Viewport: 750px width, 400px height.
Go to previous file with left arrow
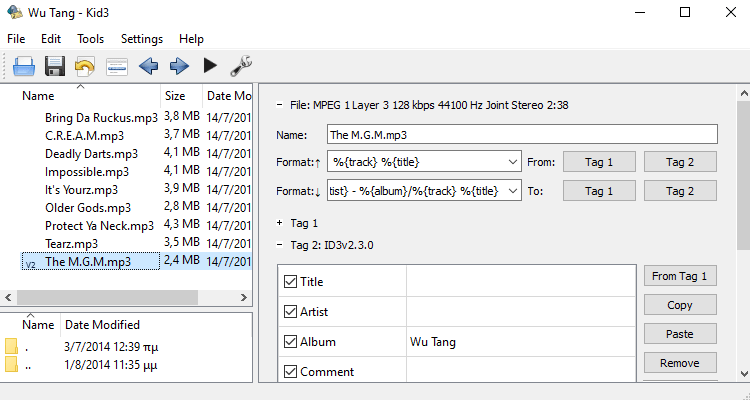pyautogui.click(x=148, y=66)
